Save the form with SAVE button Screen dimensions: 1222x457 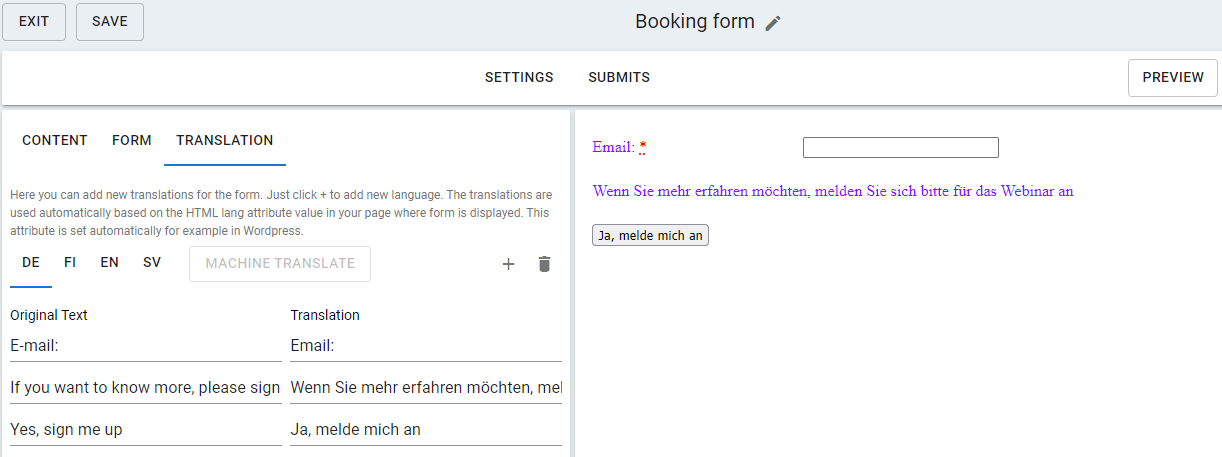coord(110,22)
